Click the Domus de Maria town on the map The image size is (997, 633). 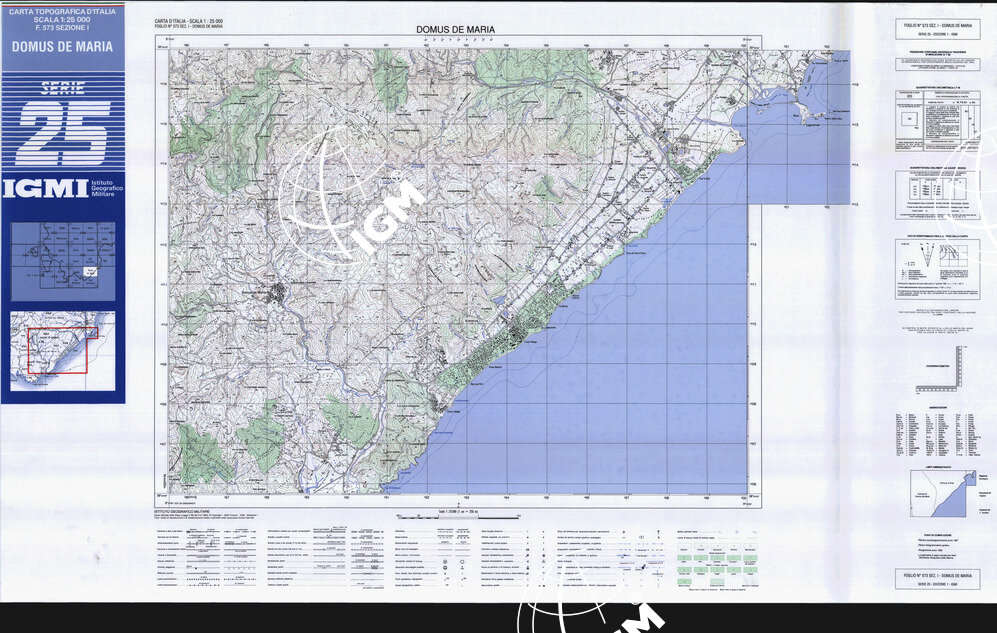point(278,291)
